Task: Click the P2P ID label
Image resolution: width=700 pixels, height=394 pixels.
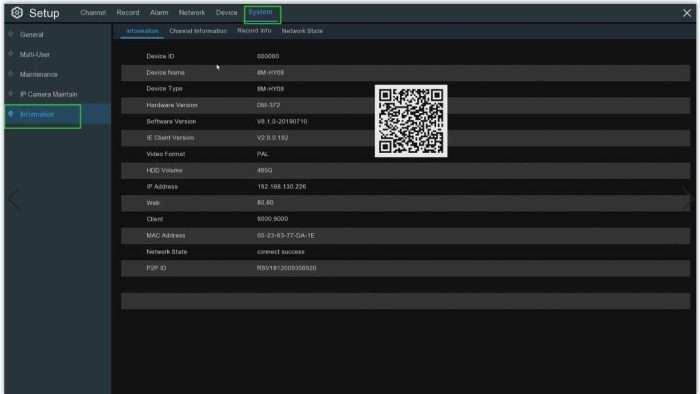Action: [x=156, y=268]
